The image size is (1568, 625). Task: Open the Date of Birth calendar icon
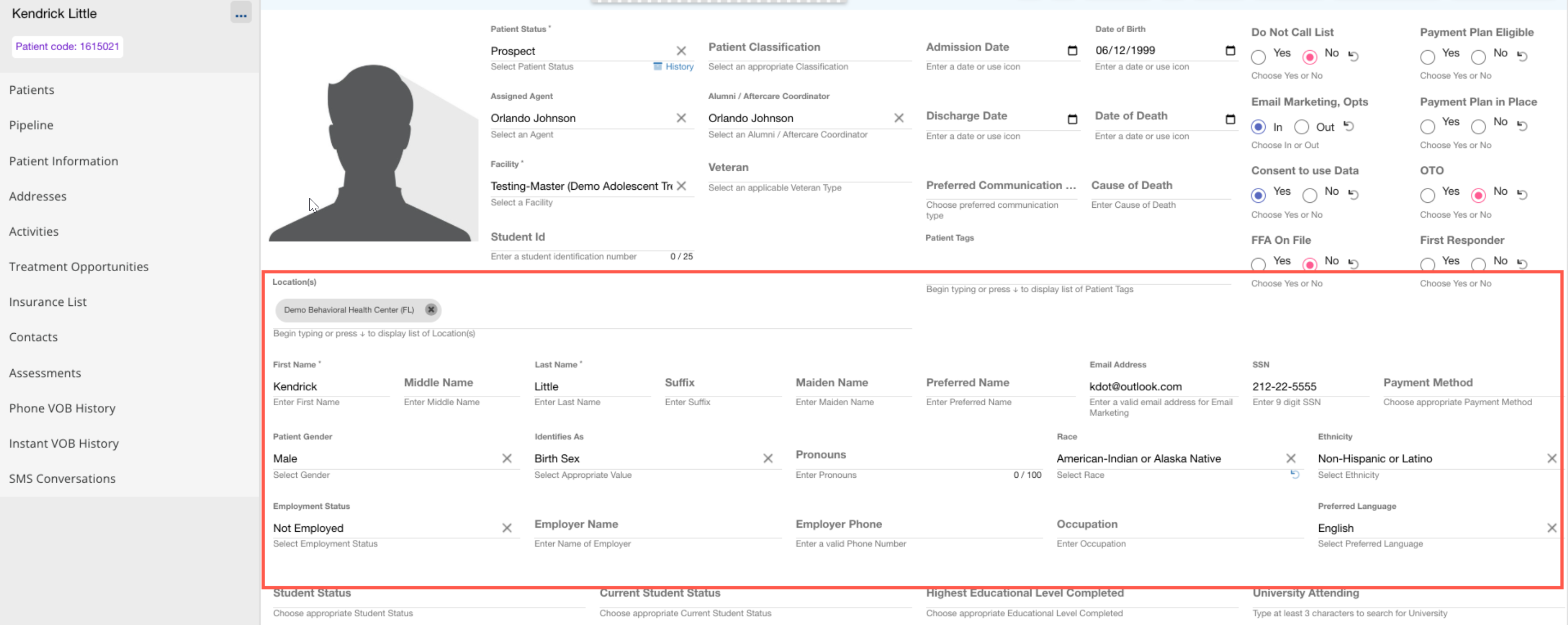tap(1230, 51)
